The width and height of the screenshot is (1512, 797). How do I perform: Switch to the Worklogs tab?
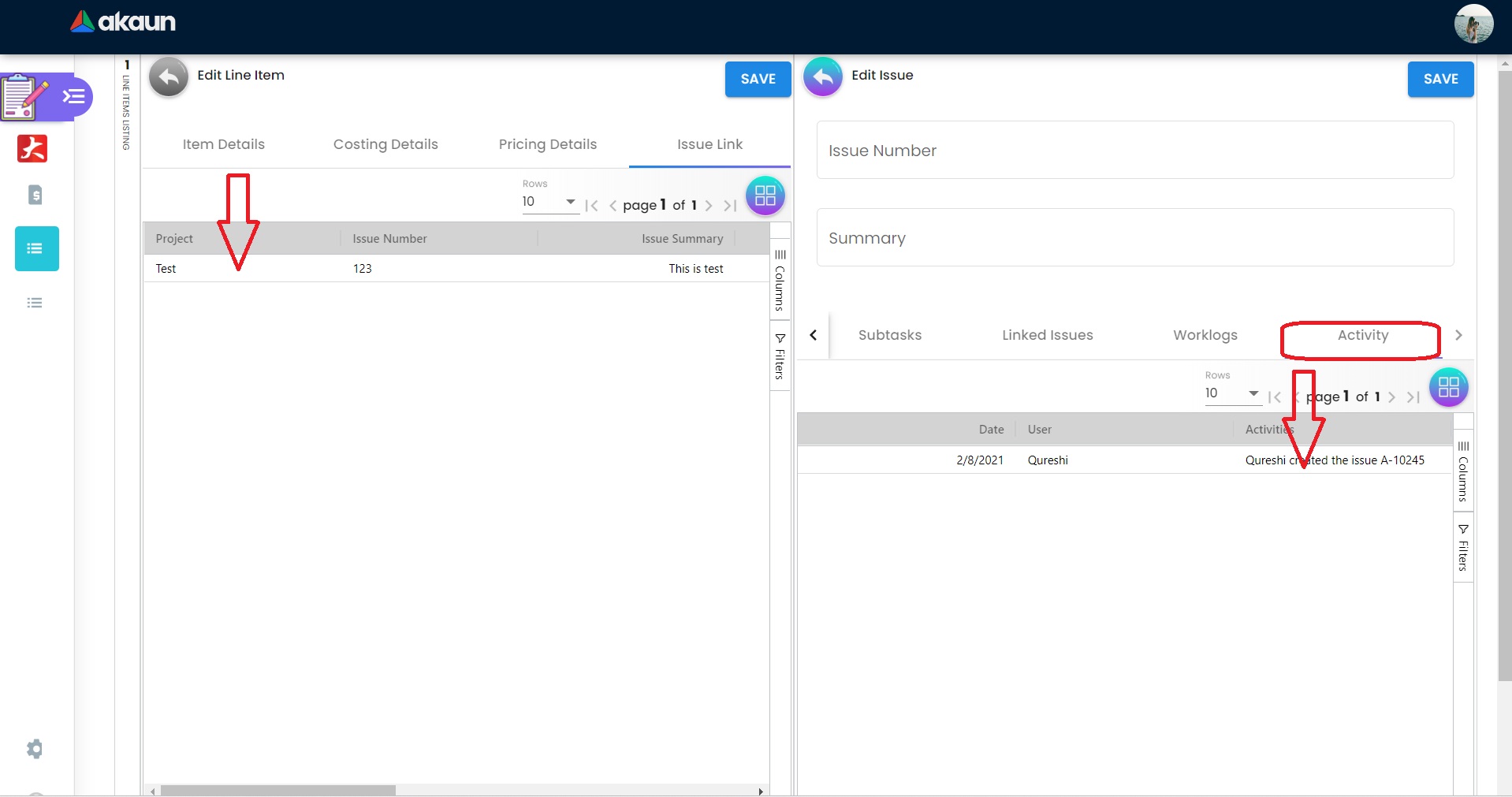[1205, 335]
